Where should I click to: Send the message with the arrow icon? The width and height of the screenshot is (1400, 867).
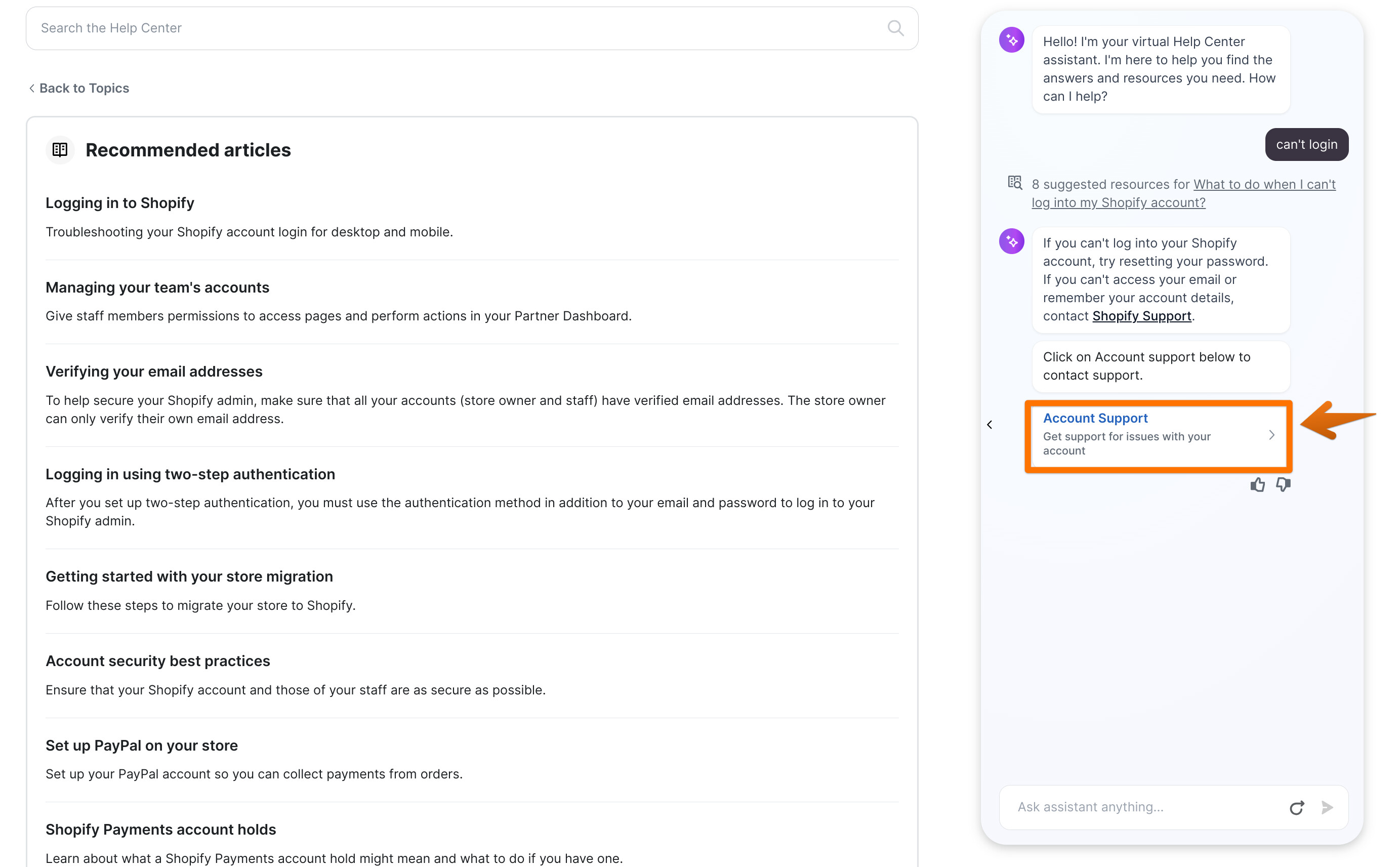[1327, 807]
